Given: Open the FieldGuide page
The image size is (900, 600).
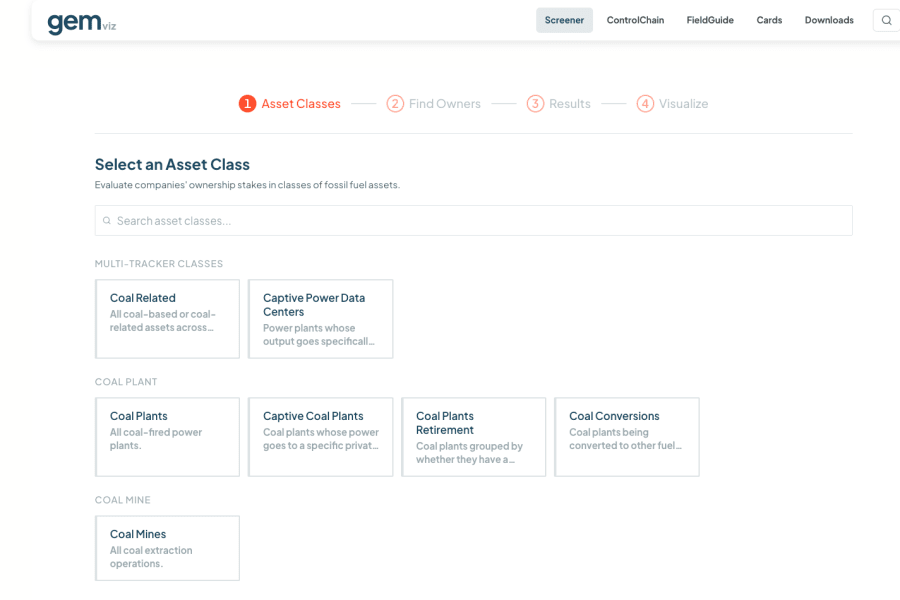Looking at the screenshot, I should tap(710, 20).
